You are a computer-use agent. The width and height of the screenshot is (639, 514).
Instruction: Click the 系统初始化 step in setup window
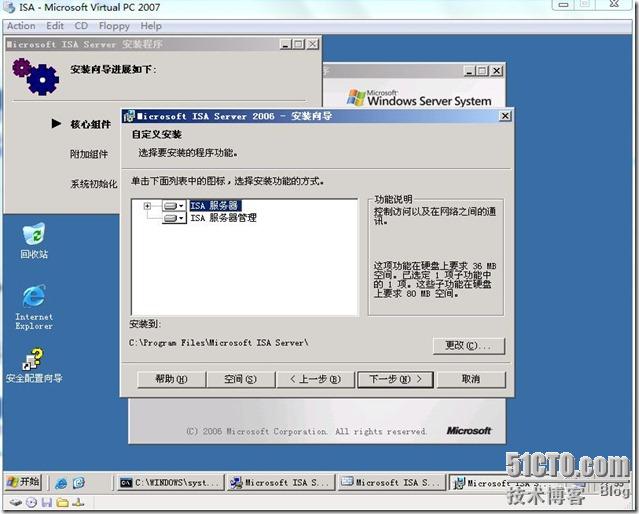pos(94,184)
